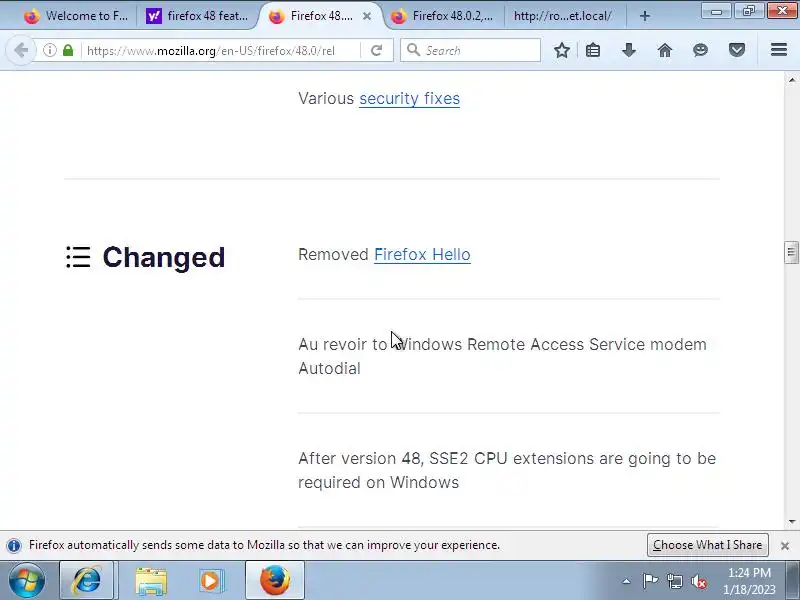800x600 pixels.
Task: Click the scrollbar up arrow
Action: (791, 80)
